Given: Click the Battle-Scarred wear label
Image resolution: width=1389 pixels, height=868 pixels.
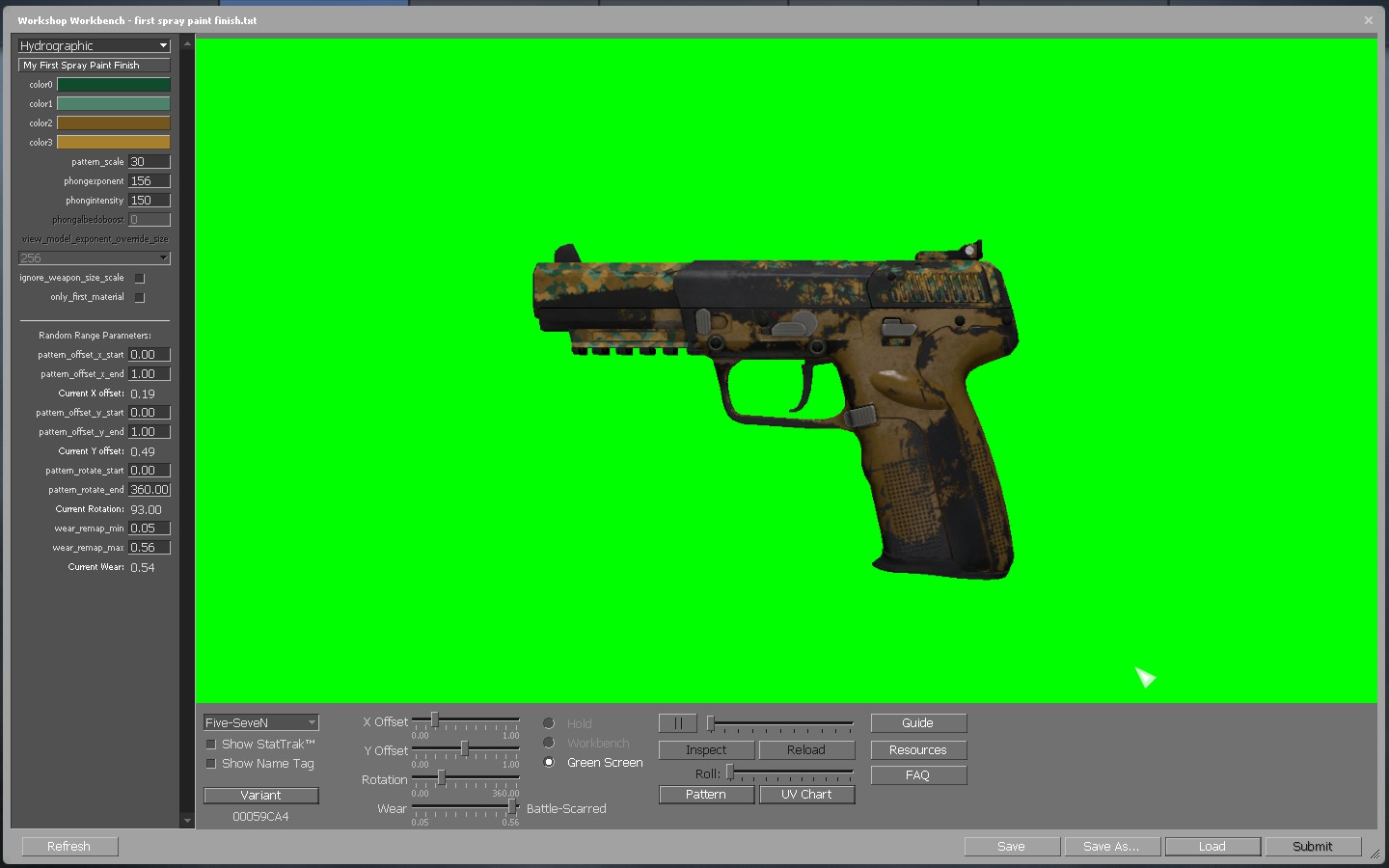Looking at the screenshot, I should (566, 809).
